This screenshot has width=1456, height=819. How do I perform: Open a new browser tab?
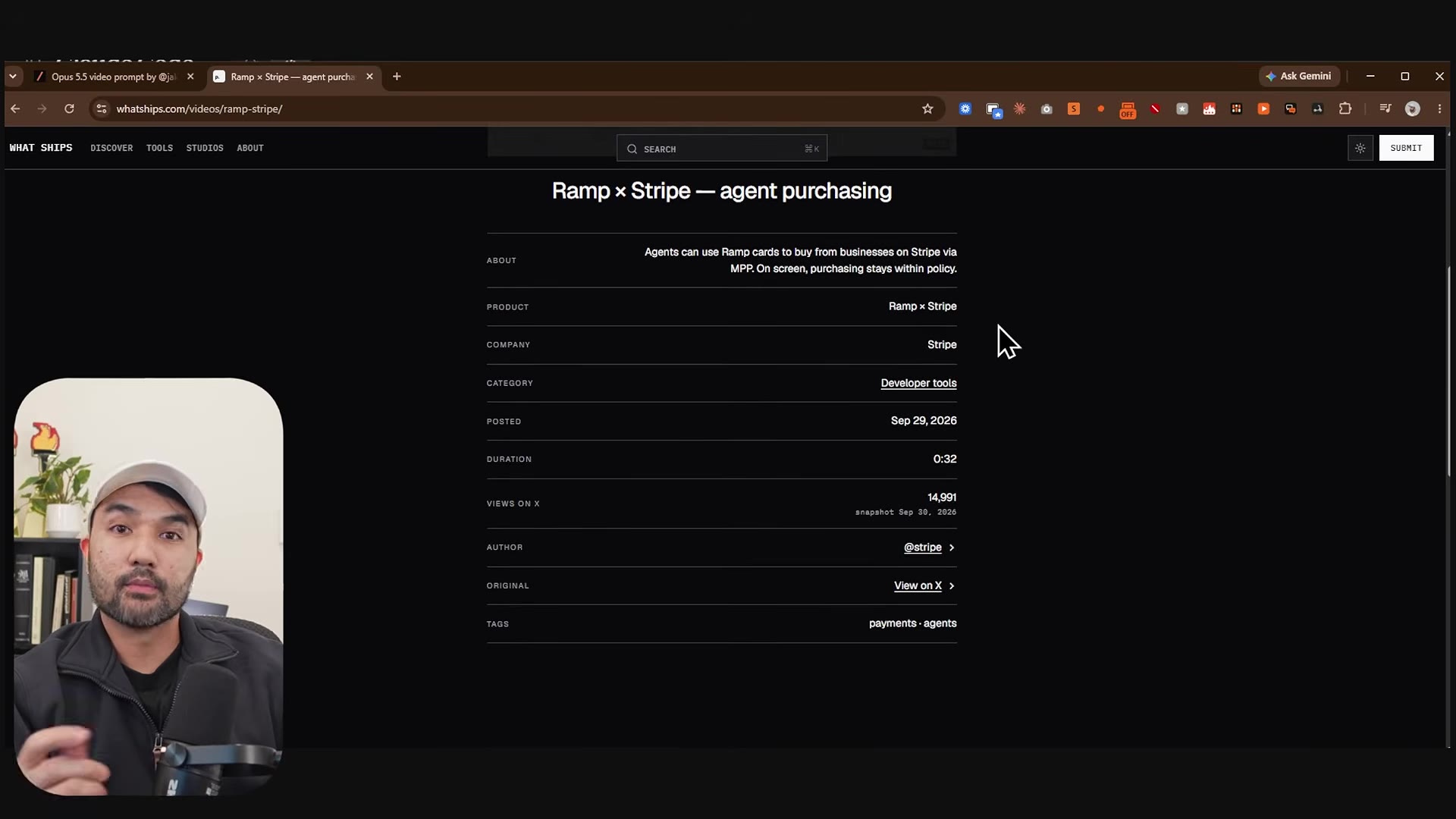pos(397,77)
